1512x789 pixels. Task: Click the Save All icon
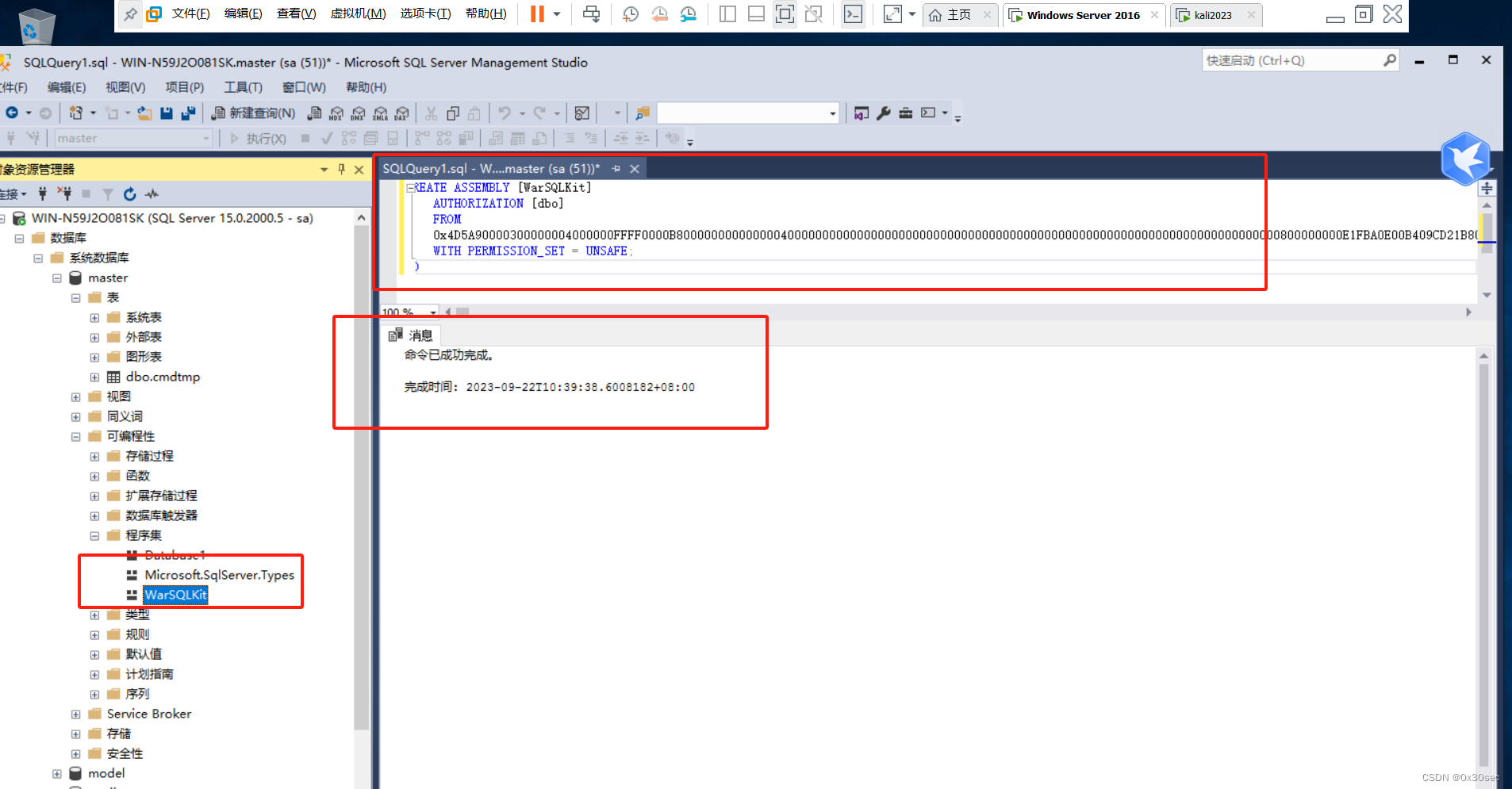click(188, 113)
